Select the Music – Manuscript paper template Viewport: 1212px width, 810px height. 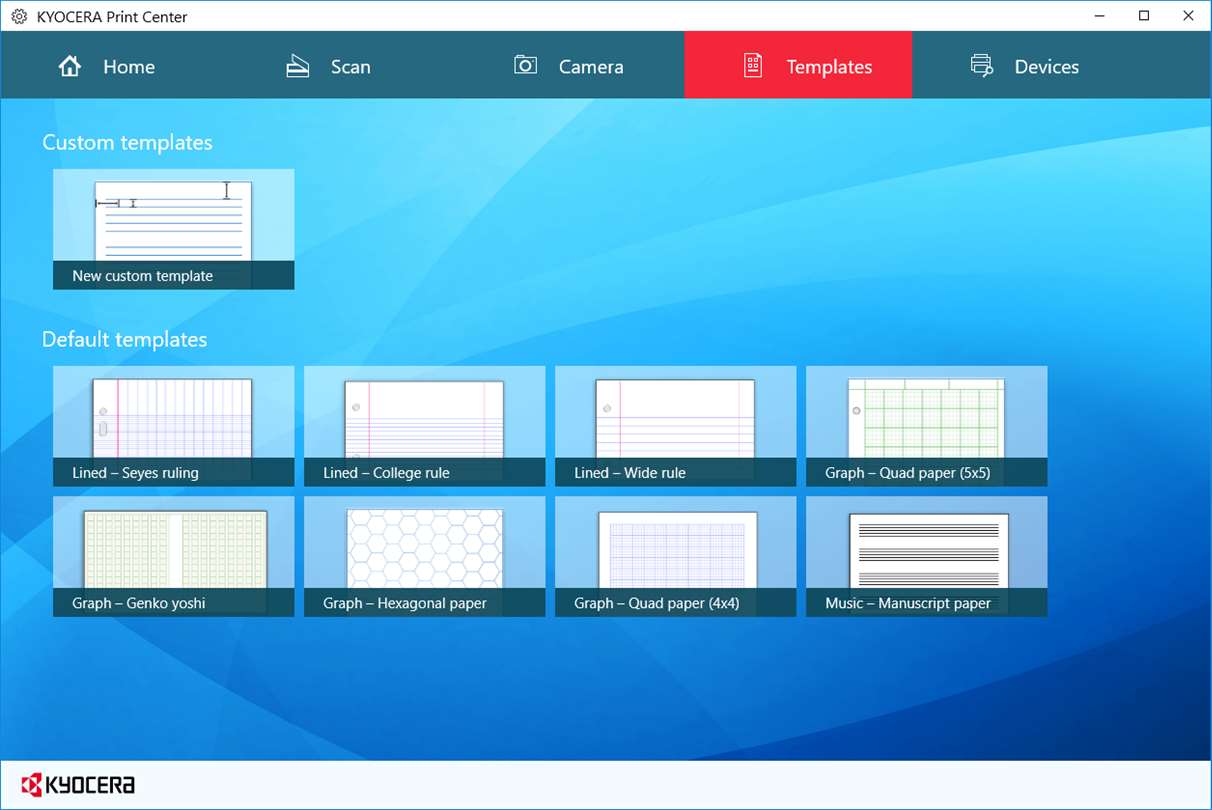927,556
